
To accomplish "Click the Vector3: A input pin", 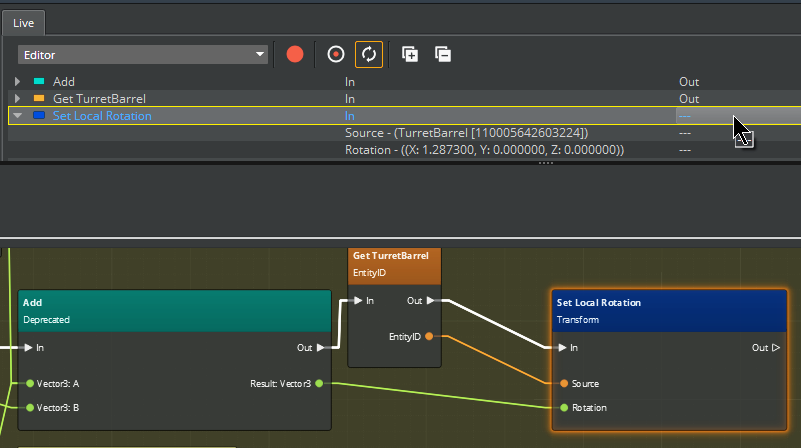I will point(30,383).
